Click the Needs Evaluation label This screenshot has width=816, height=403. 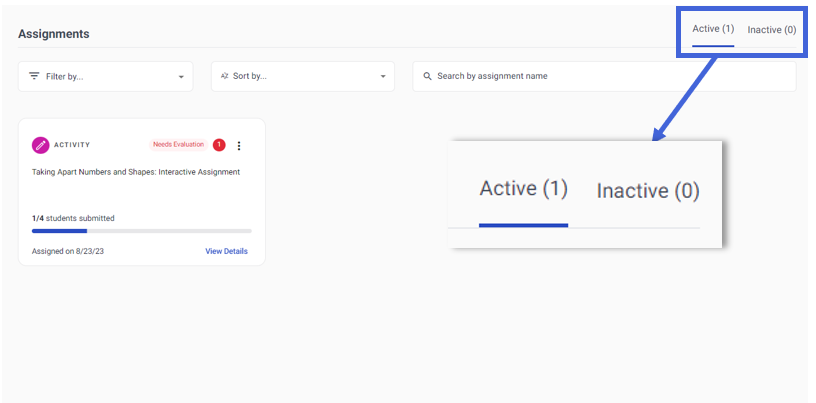pos(178,145)
